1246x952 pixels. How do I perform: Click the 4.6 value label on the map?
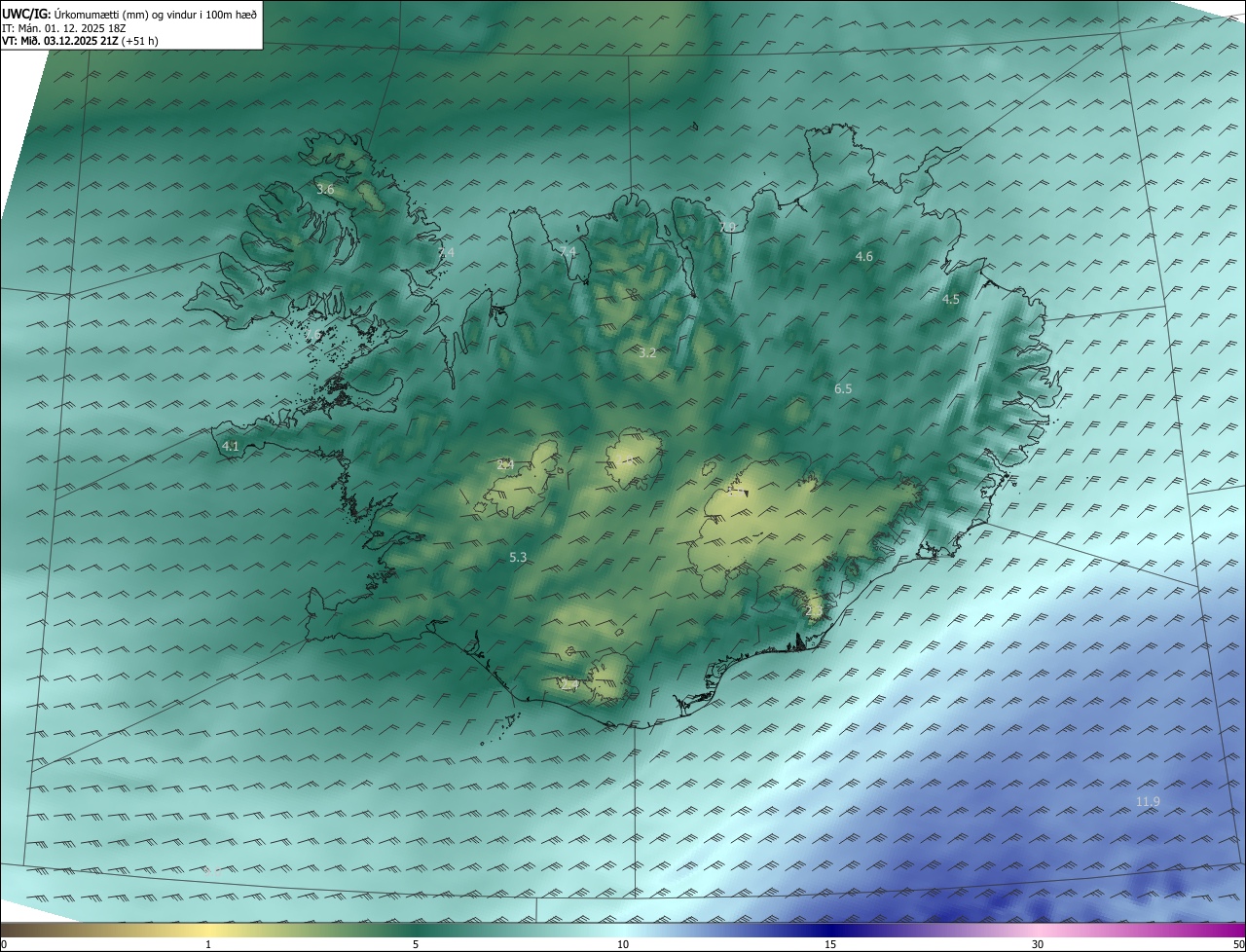863,256
